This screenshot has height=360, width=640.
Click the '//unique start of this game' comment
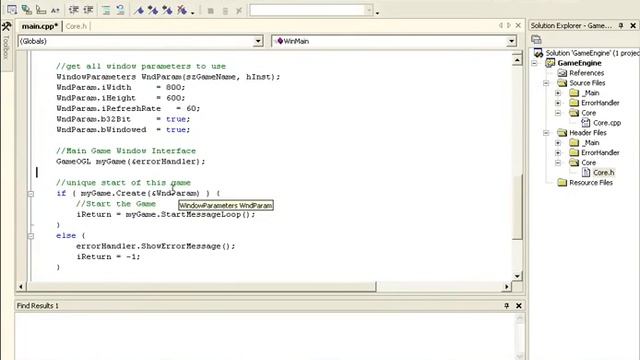click(123, 183)
